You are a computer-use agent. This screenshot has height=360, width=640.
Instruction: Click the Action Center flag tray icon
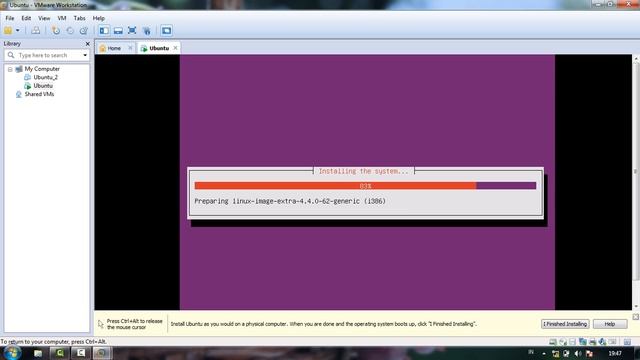589,353
